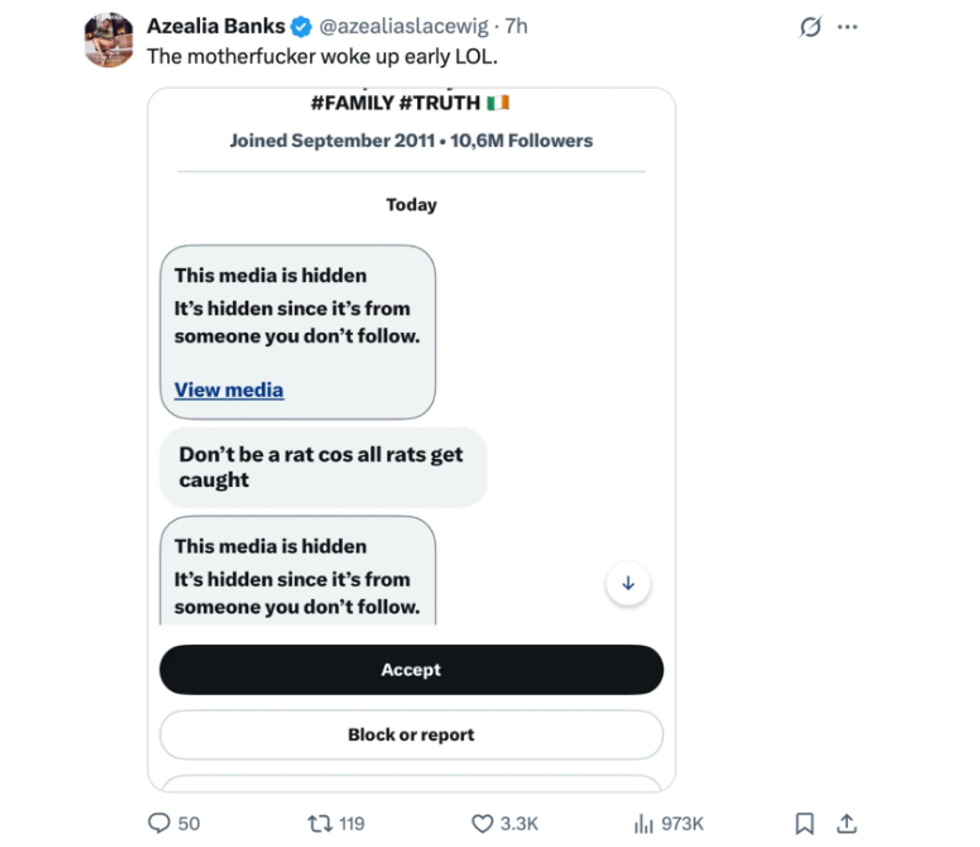Bookmark this post
The height and width of the screenshot is (847, 980).
[803, 823]
